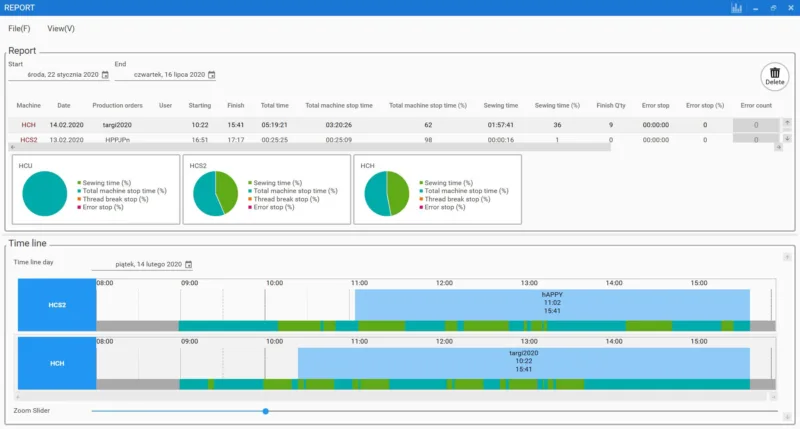
Task: Click the targi2020 production order cell
Action: (x=117, y=125)
